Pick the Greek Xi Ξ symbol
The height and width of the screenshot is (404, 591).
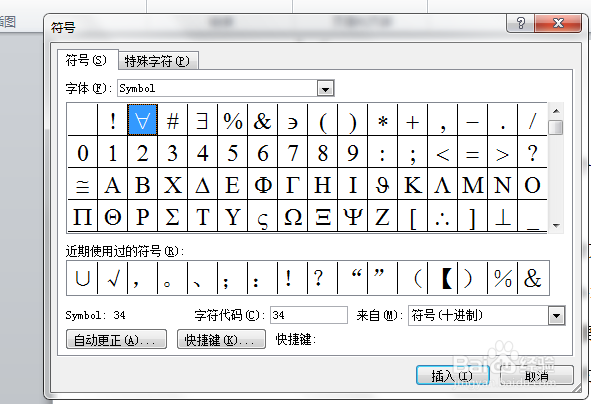coord(323,216)
